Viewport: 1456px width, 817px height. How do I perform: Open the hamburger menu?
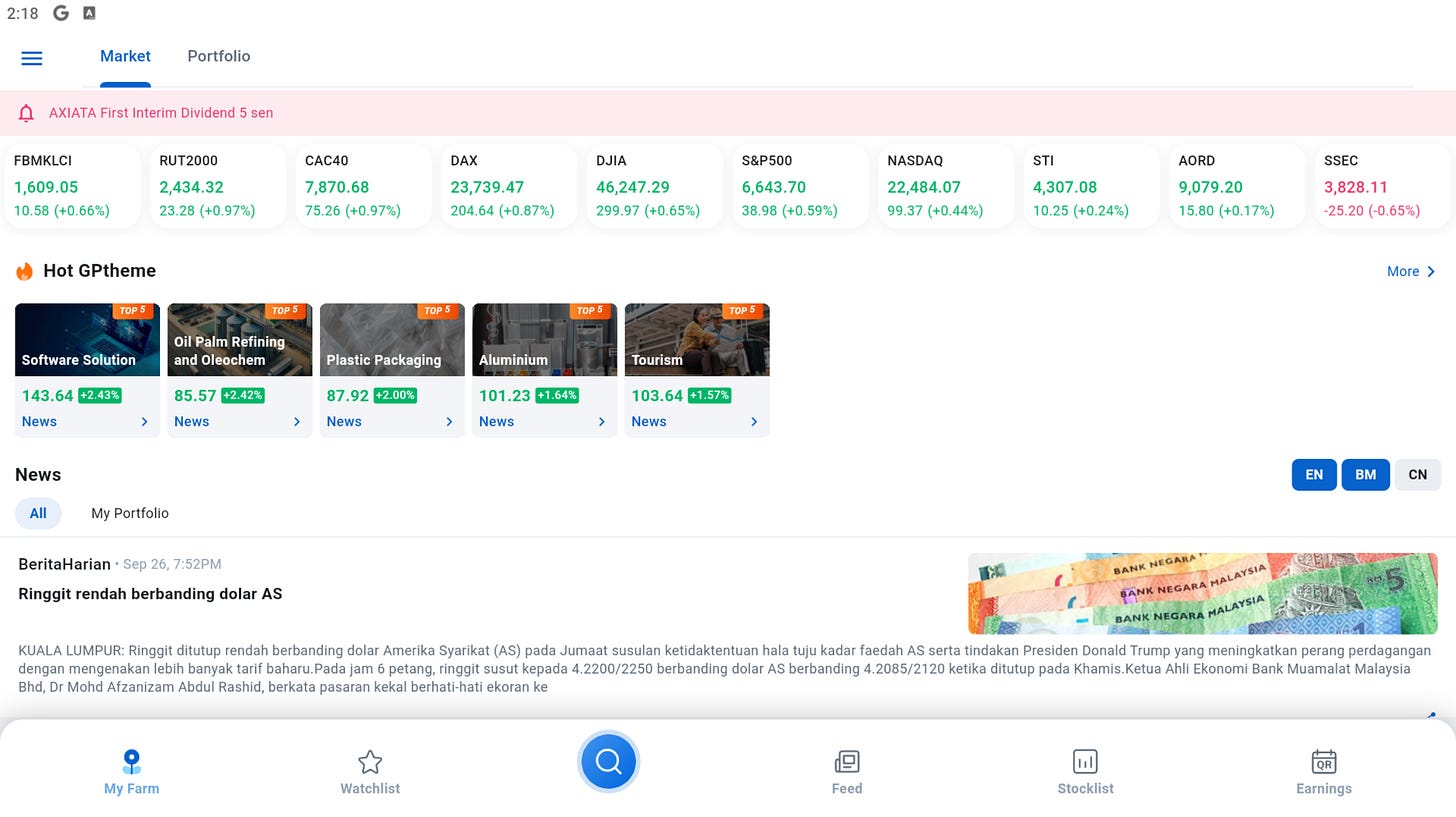coord(32,58)
